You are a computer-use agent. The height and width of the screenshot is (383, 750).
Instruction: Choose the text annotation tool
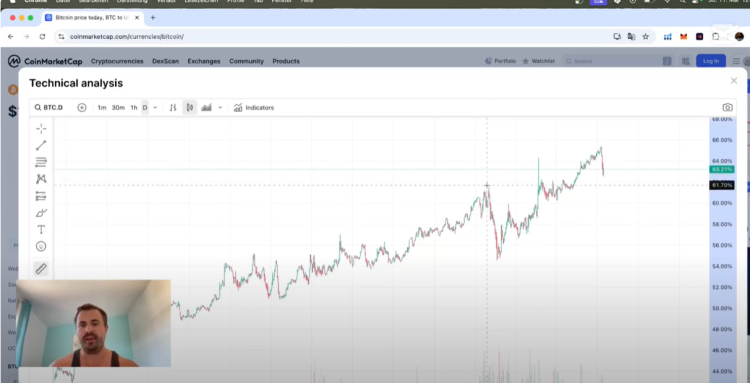[x=41, y=230]
